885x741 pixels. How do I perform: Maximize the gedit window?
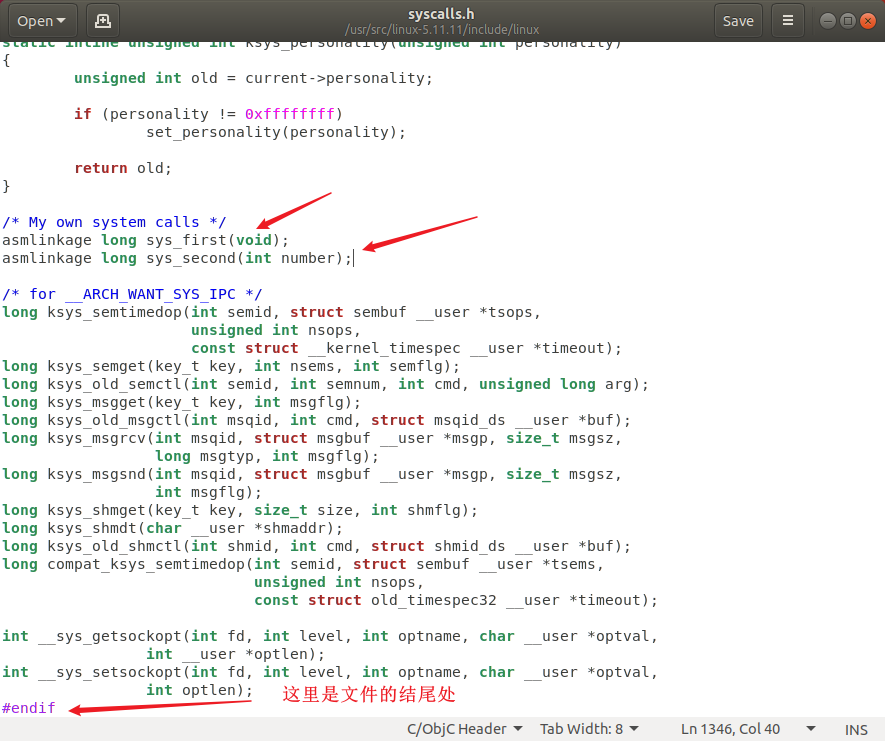(x=847, y=21)
